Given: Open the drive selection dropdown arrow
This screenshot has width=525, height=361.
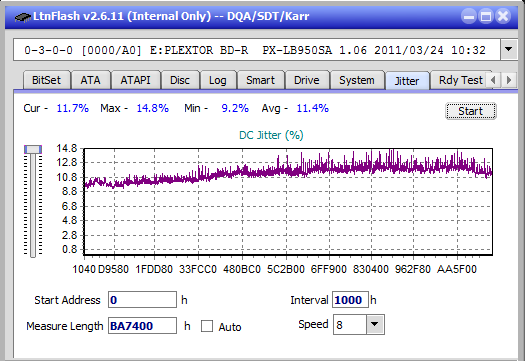Looking at the screenshot, I should pos(509,50).
